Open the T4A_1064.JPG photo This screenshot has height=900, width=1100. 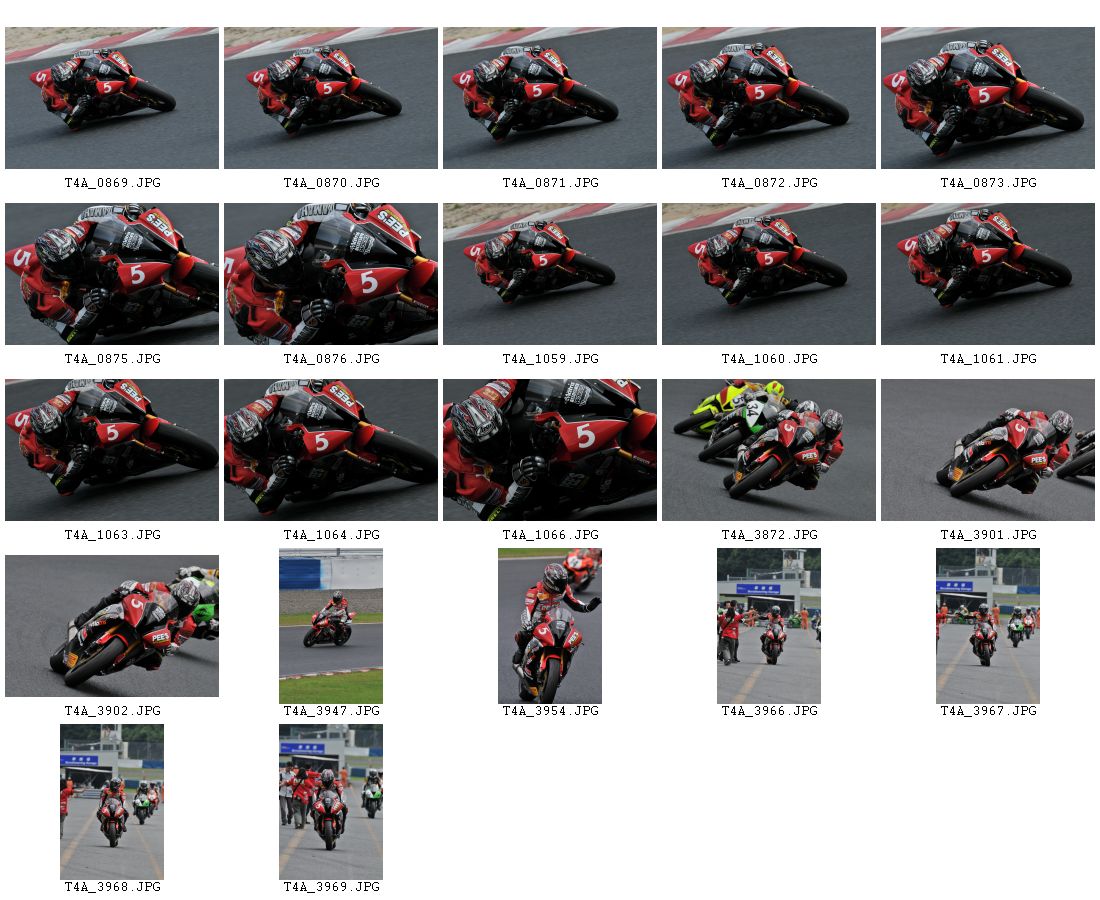[x=330, y=450]
